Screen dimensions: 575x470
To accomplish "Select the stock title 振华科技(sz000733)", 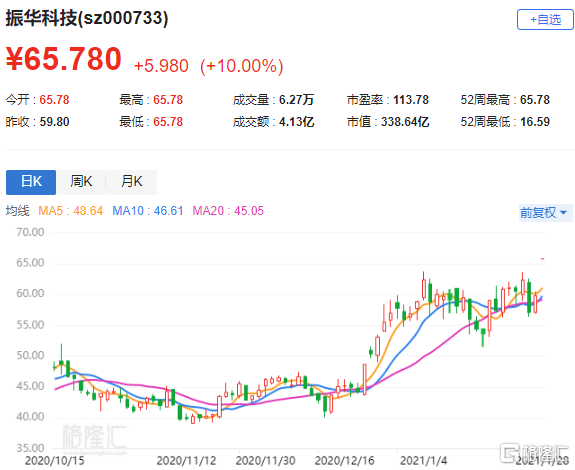I will coord(87,18).
